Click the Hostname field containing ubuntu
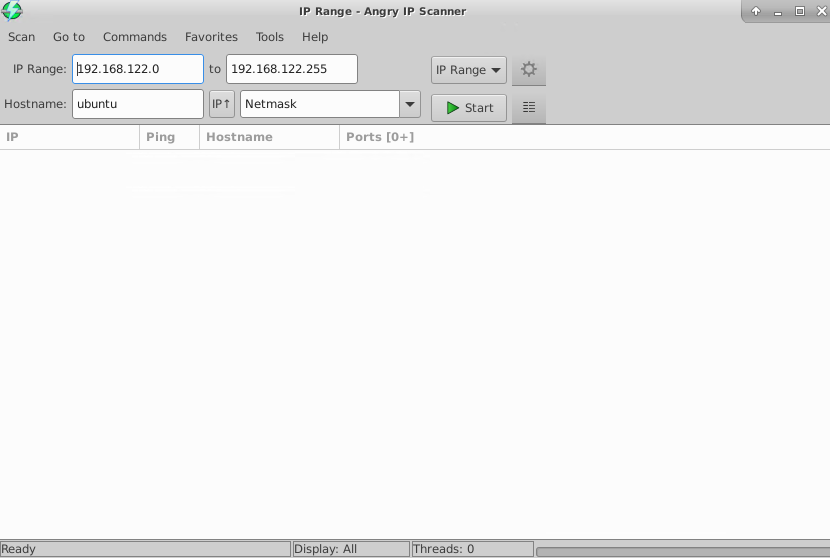The width and height of the screenshot is (830, 558). [x=138, y=104]
